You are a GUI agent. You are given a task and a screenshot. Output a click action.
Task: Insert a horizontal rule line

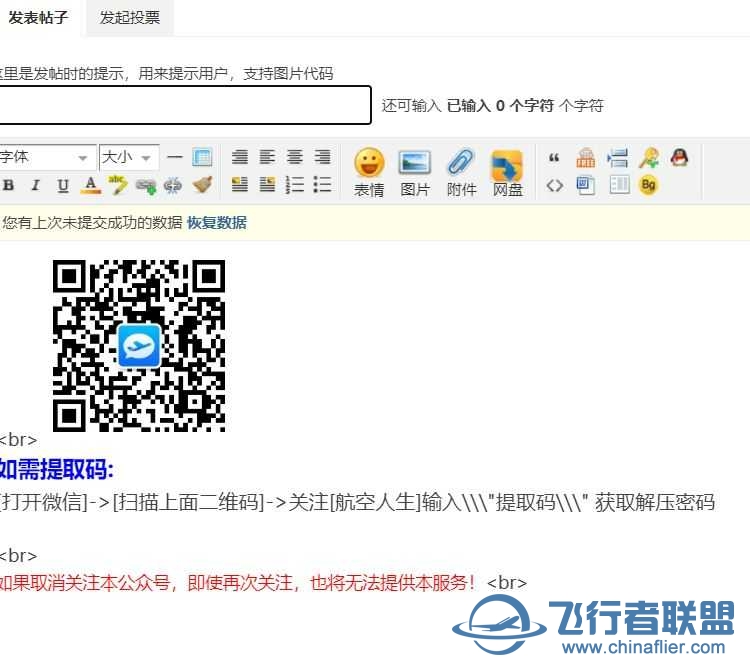[175, 157]
